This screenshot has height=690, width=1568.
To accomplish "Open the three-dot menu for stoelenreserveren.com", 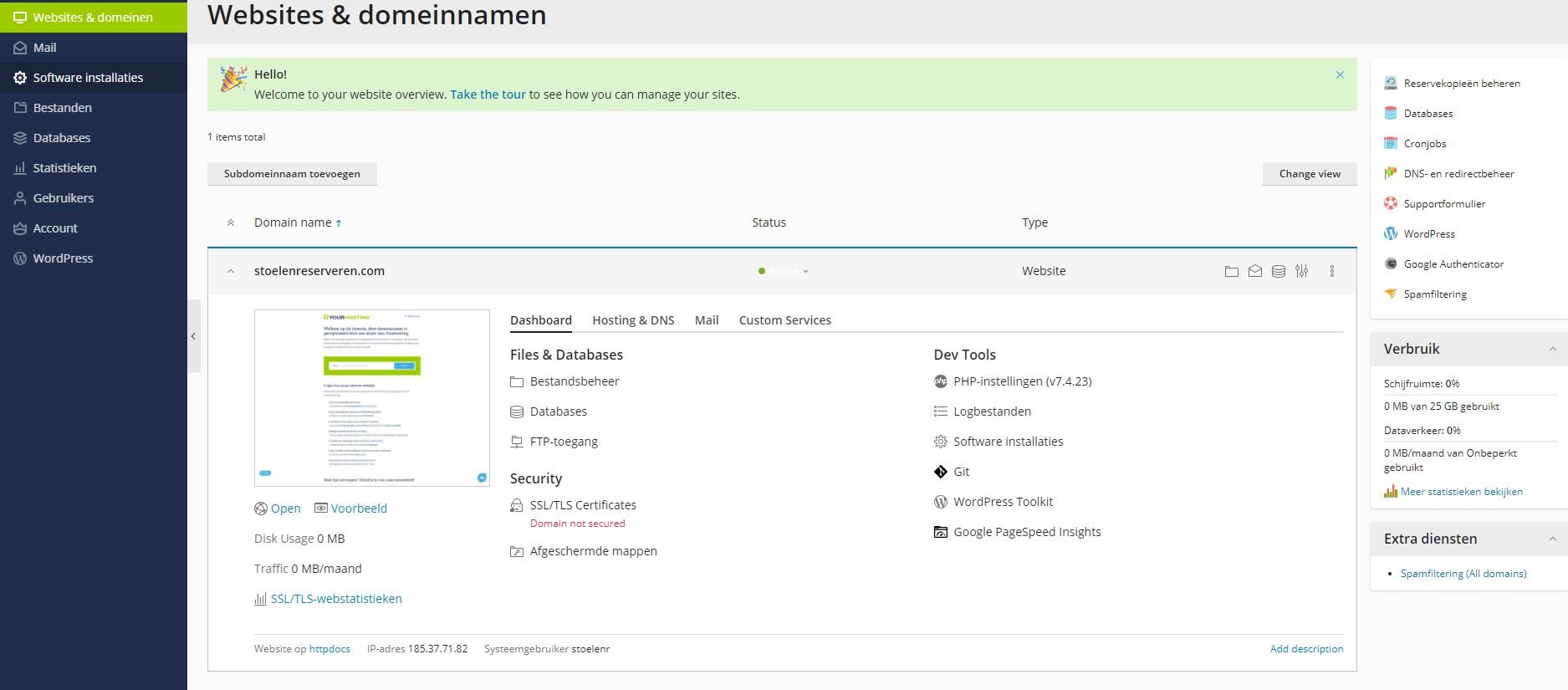I will 1331,271.
